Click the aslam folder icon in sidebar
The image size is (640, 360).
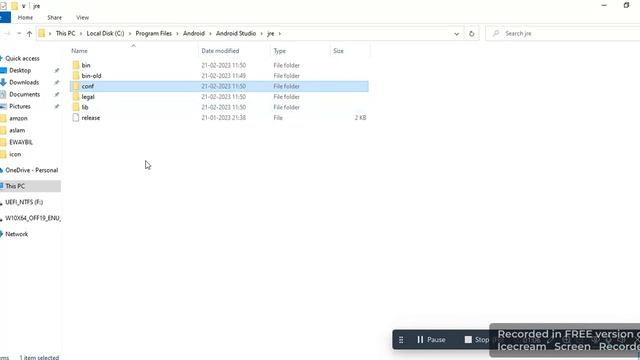point(3,130)
